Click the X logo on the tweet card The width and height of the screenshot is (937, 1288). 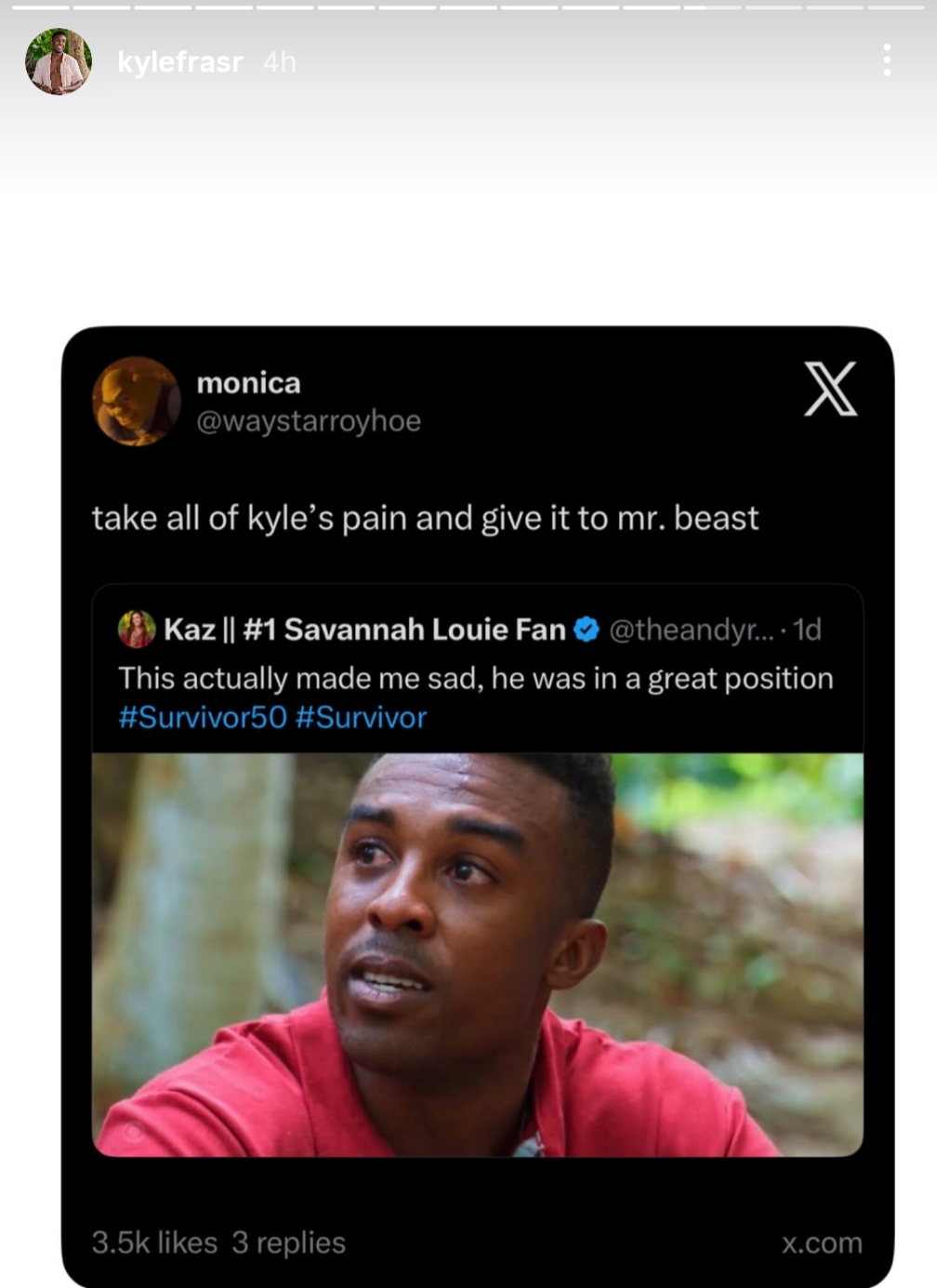(829, 389)
